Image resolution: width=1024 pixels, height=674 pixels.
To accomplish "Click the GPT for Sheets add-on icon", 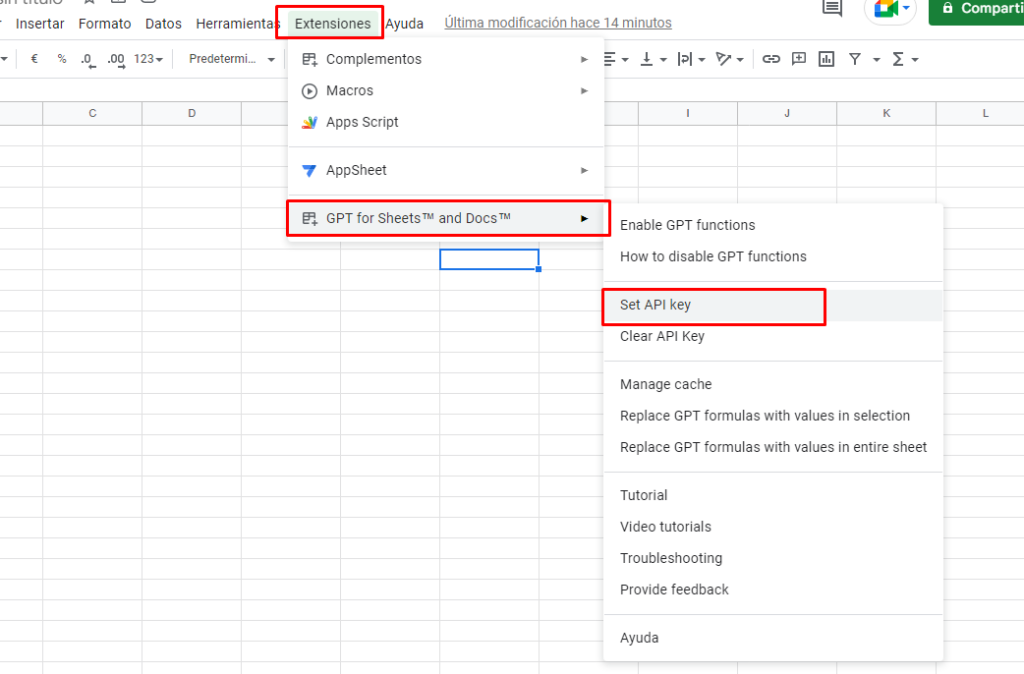I will pyautogui.click(x=310, y=219).
